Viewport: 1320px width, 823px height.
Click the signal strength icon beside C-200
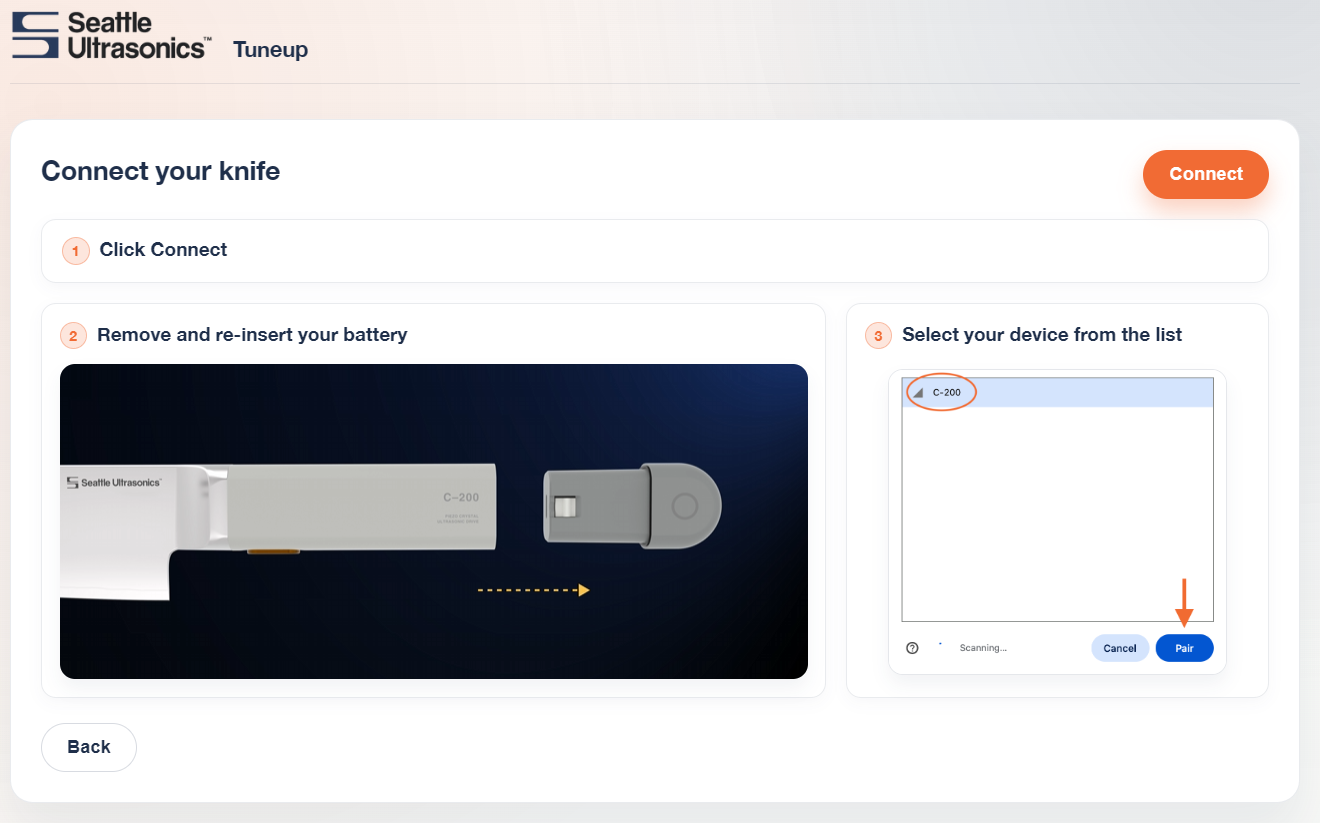(918, 393)
